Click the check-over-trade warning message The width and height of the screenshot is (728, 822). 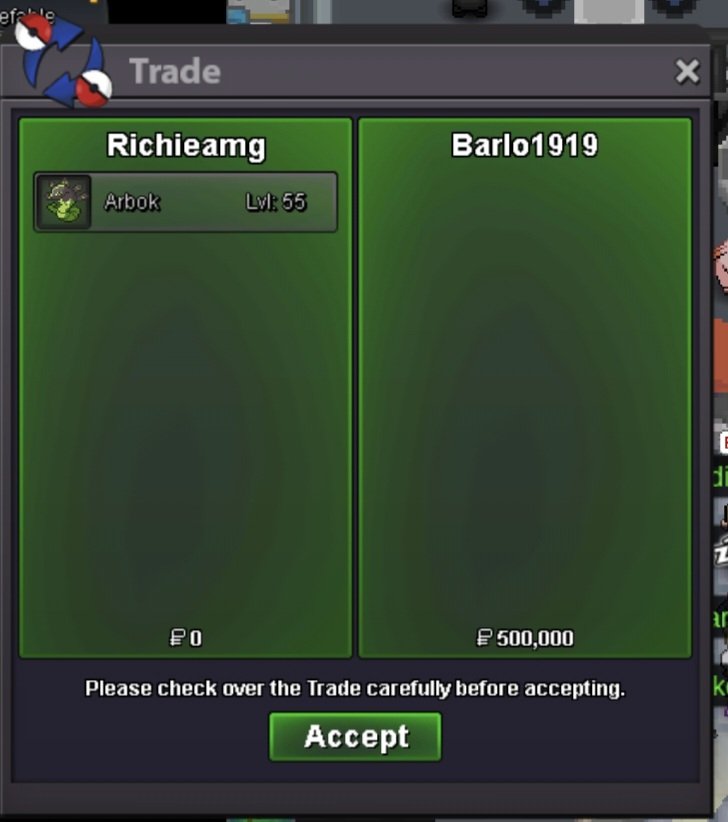click(x=355, y=688)
